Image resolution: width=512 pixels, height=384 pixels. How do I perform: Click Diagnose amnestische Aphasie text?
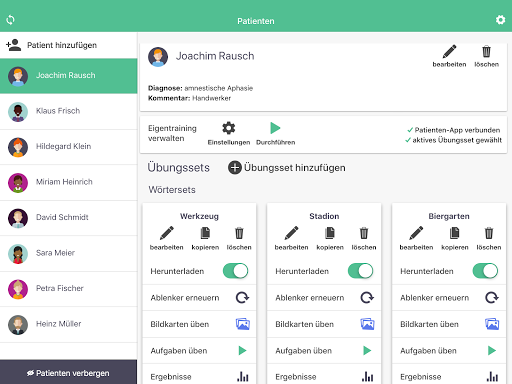(x=200, y=88)
